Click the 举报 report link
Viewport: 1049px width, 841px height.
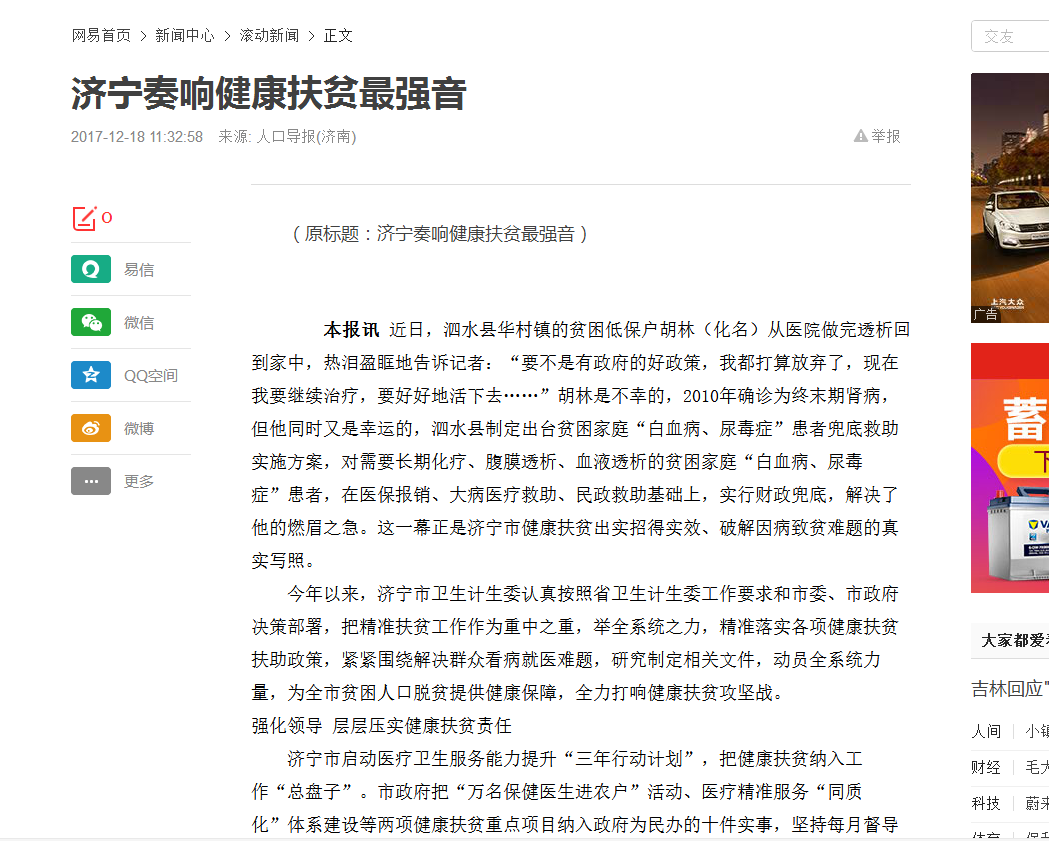pos(886,136)
